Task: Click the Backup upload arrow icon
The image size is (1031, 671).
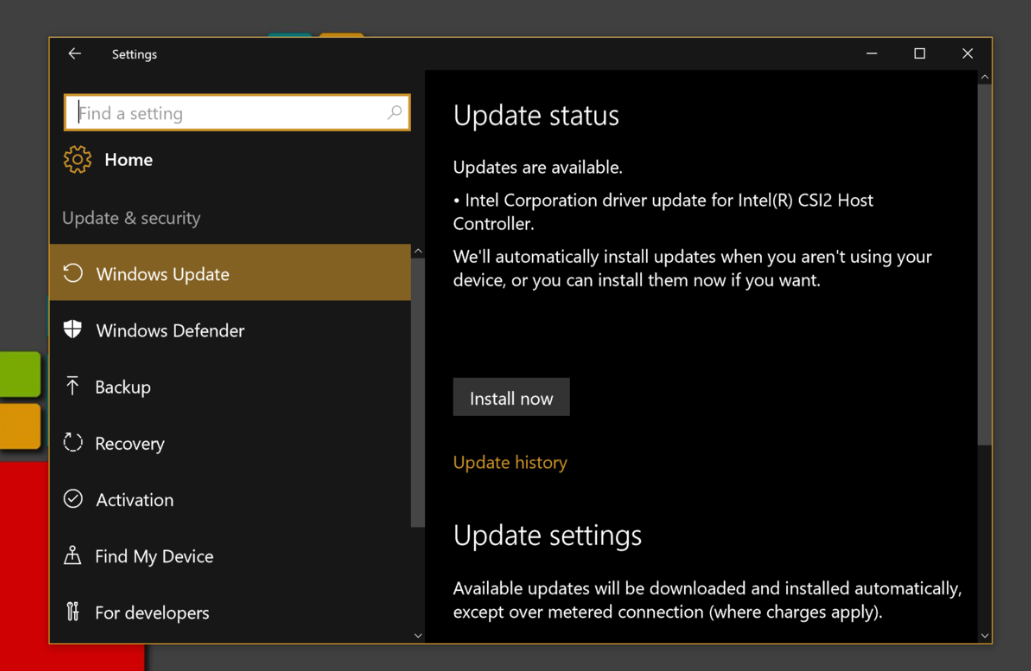Action: point(72,385)
